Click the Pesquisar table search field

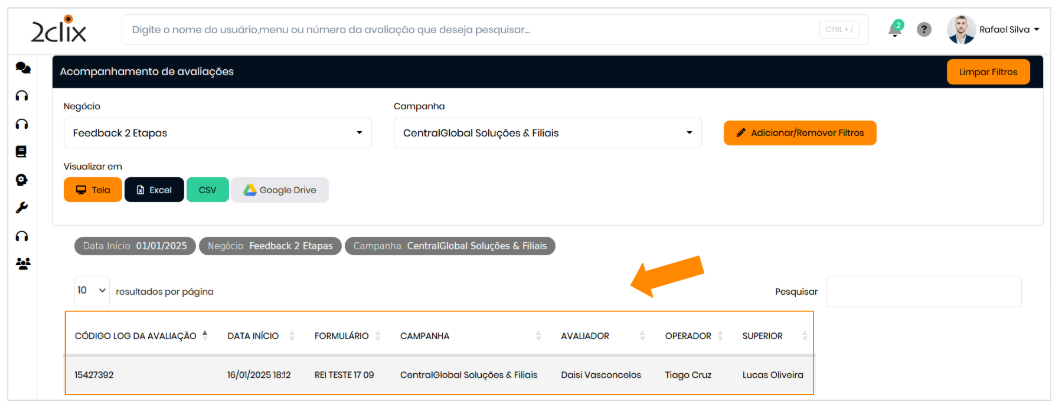tap(923, 292)
